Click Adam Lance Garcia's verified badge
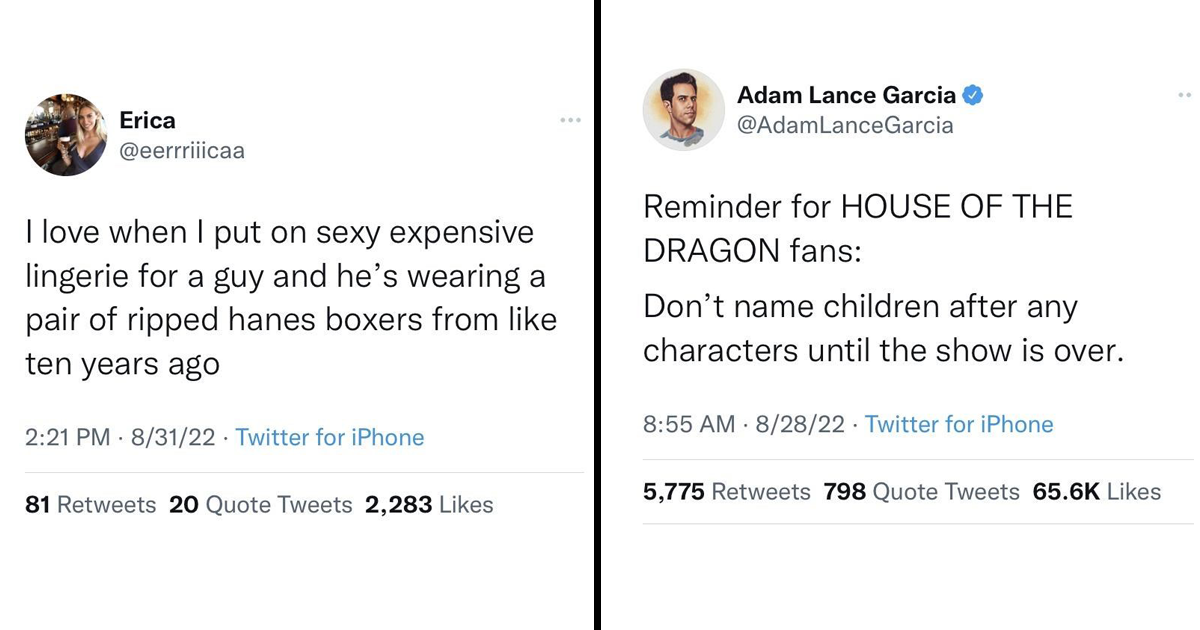The width and height of the screenshot is (1200, 630). coord(973,96)
